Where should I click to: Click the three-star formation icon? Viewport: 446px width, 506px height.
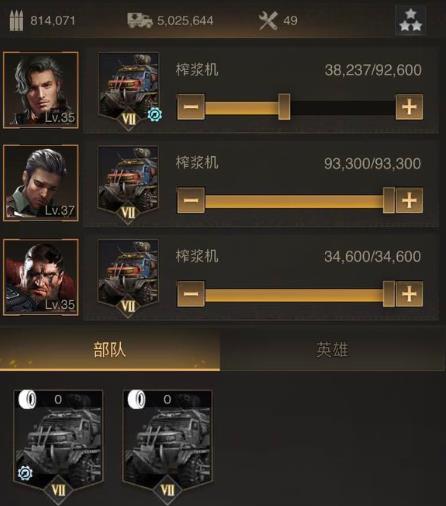click(410, 20)
